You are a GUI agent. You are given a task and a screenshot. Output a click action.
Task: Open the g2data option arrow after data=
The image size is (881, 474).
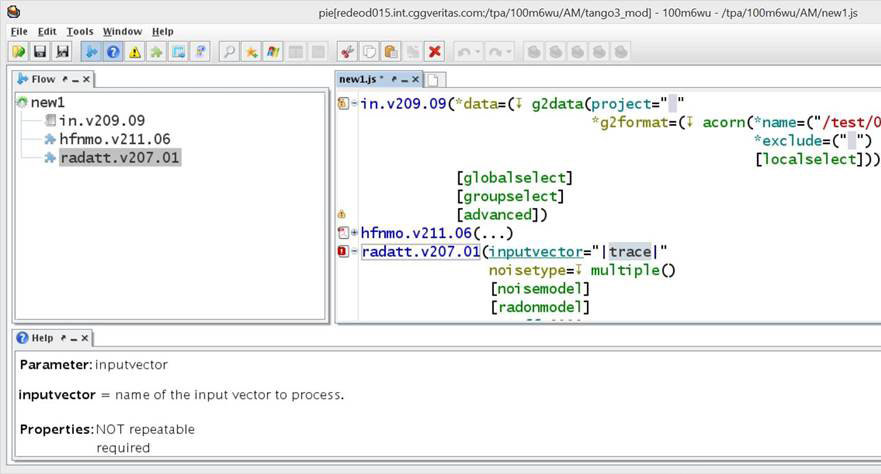click(x=519, y=103)
